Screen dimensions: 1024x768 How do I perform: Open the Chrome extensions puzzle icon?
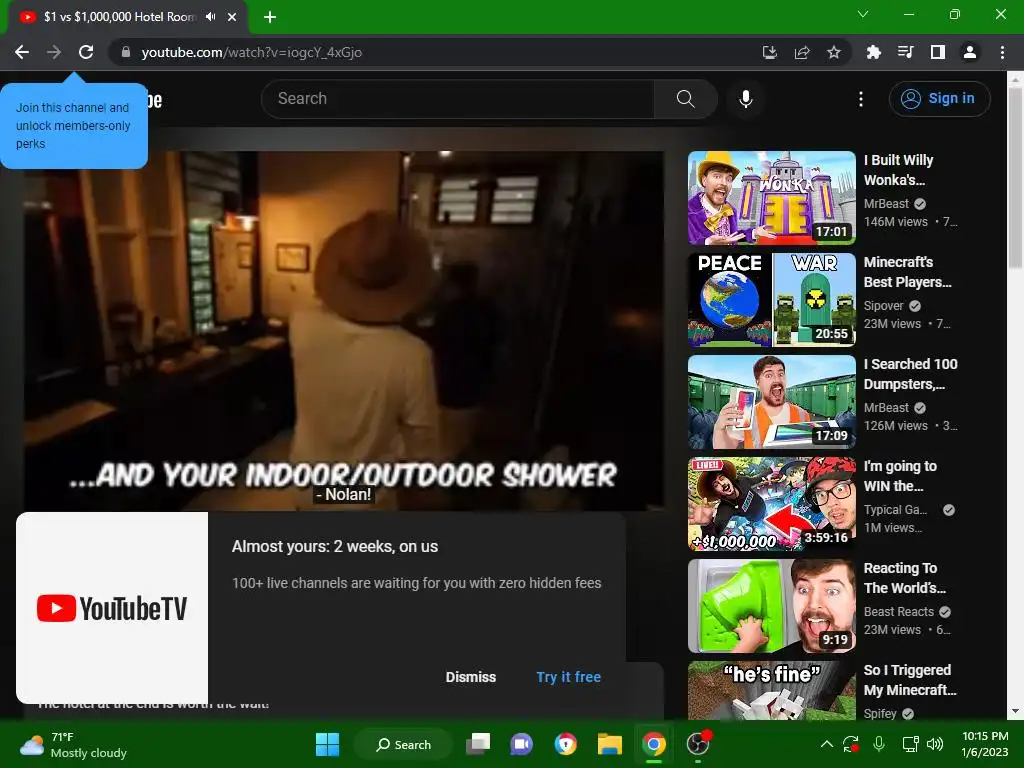coord(874,52)
